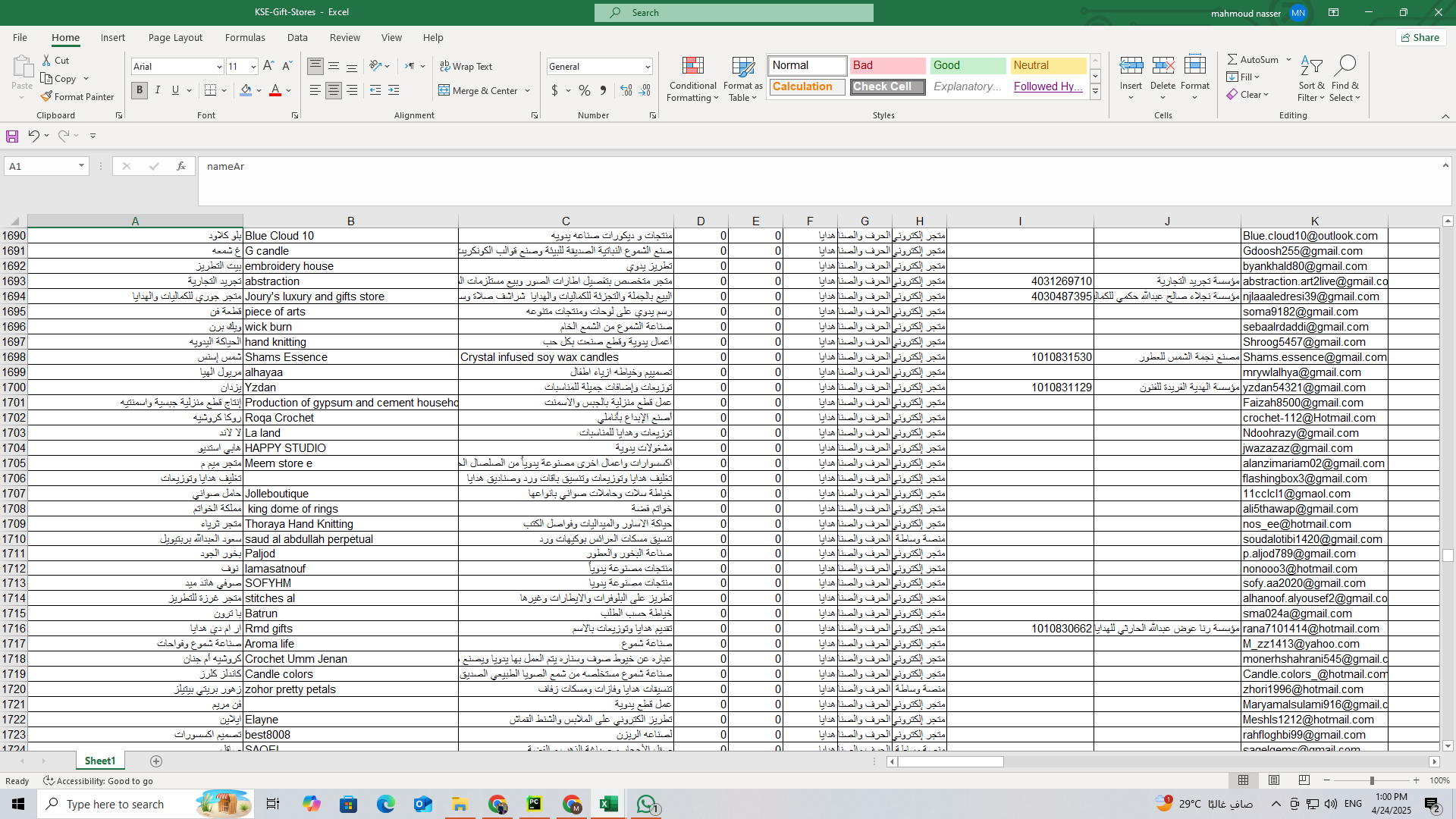Open the Formulas ribbon tab
Viewport: 1456px width, 819px height.
245,37
